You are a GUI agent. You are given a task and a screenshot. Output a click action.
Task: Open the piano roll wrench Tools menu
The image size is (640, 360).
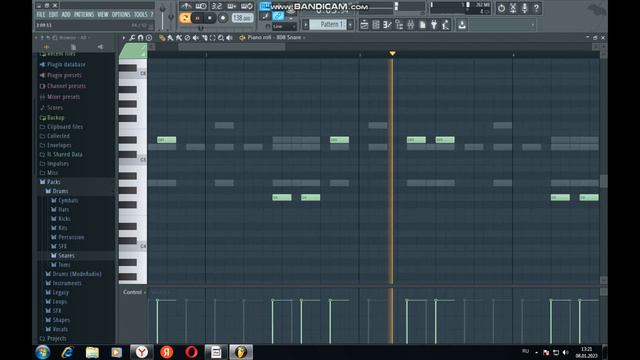pos(132,38)
